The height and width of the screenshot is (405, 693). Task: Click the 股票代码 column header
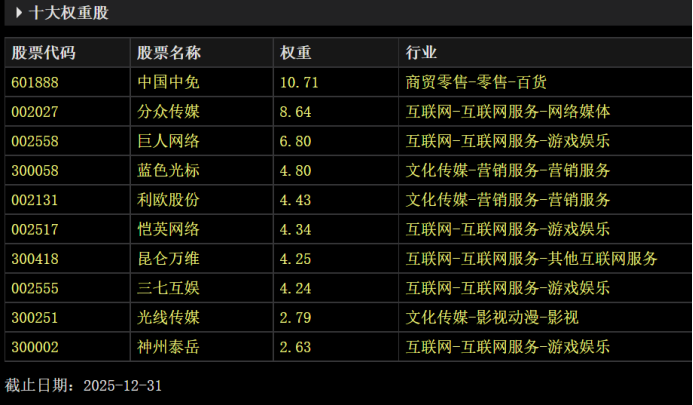click(43, 53)
